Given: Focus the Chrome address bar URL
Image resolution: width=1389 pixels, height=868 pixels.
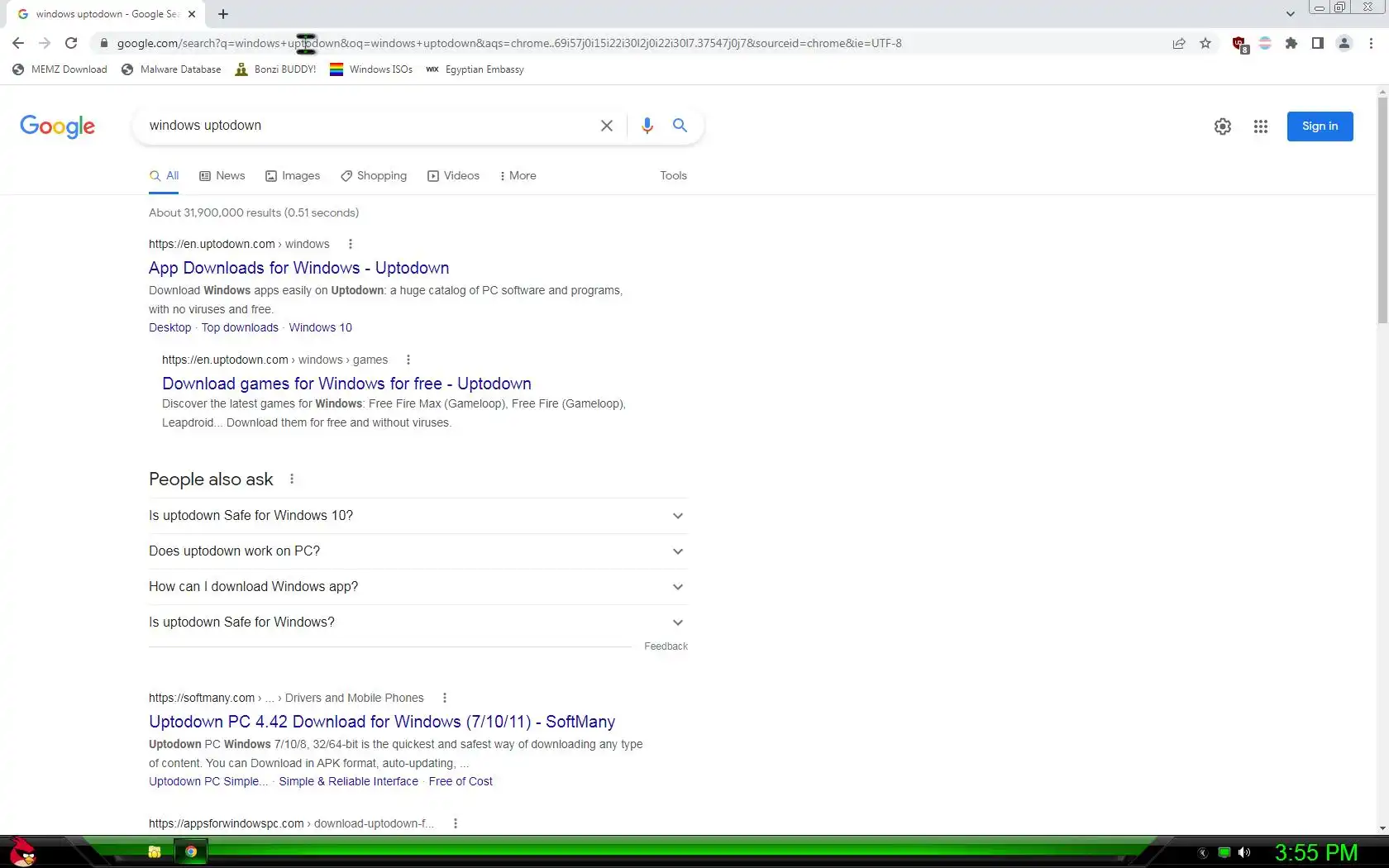Looking at the screenshot, I should 509,43.
